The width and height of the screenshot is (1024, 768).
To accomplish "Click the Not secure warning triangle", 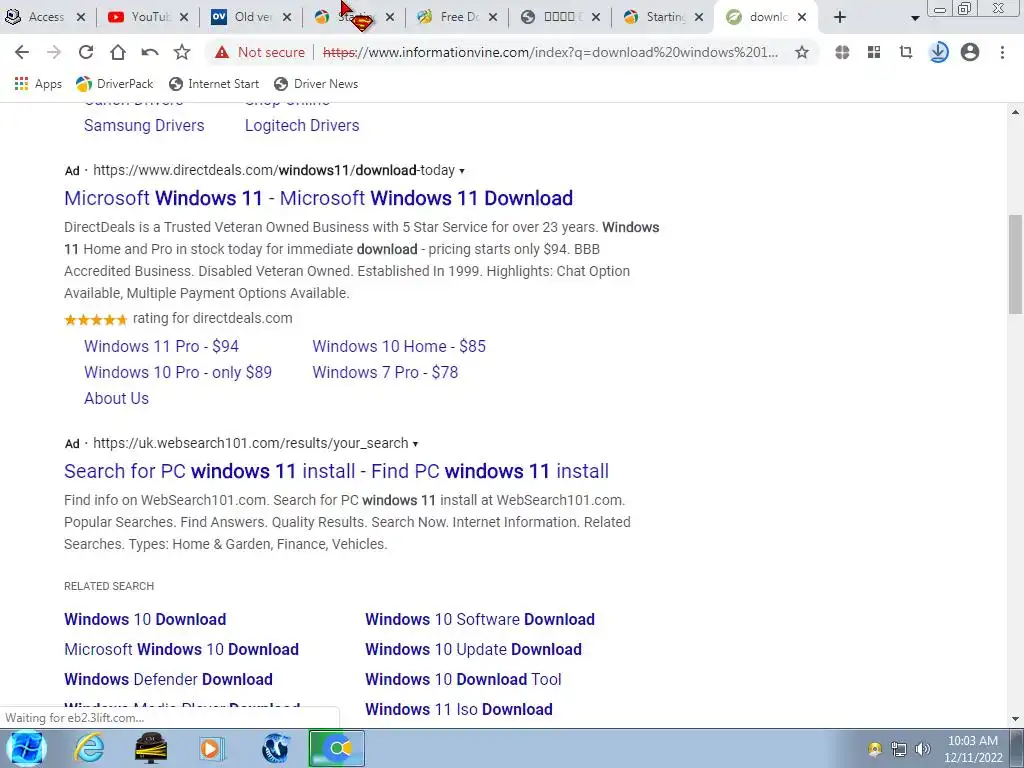I will pos(222,52).
